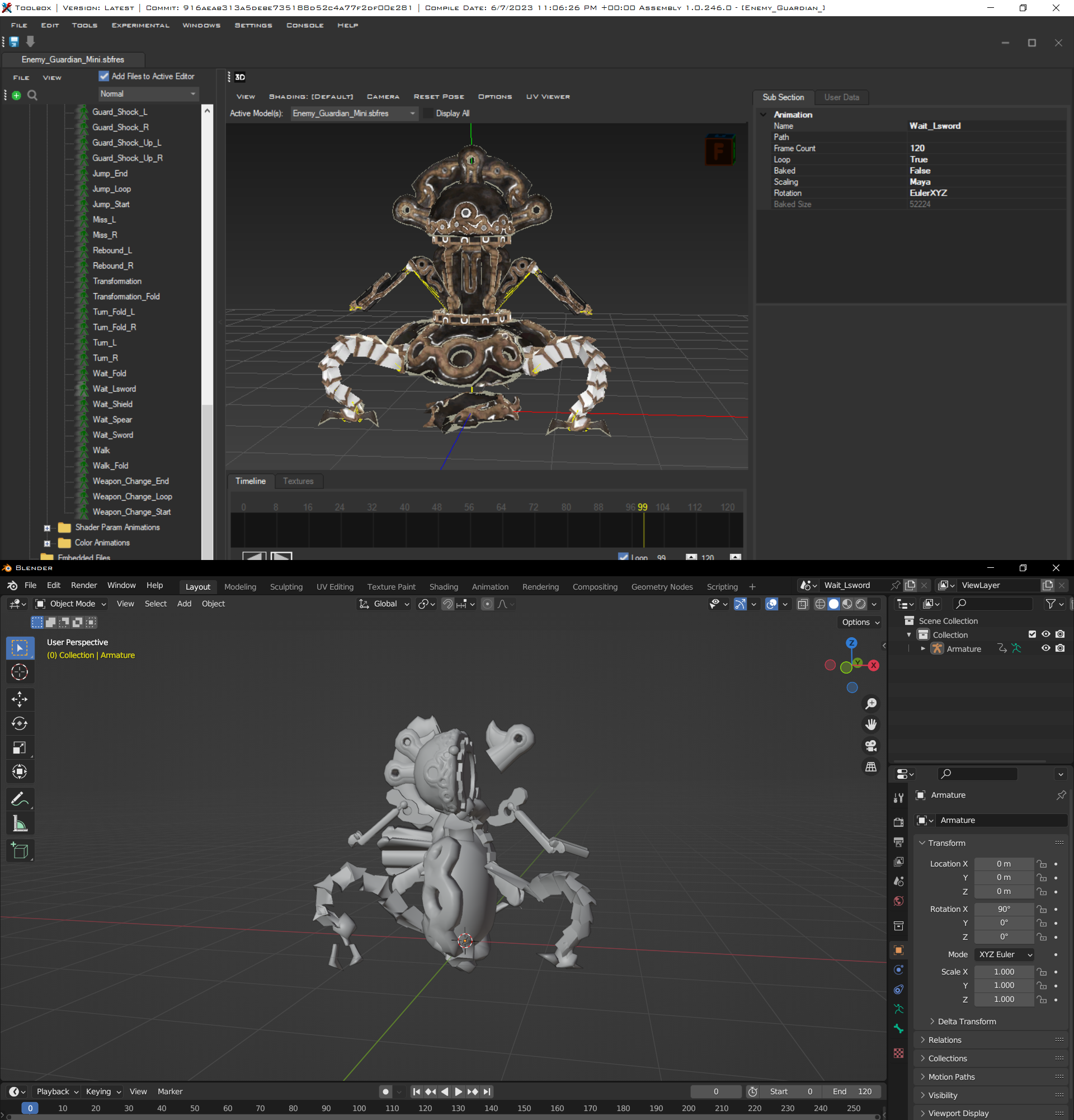Switch to the Textures tab in Toolbox
1074x1120 pixels.
point(298,481)
